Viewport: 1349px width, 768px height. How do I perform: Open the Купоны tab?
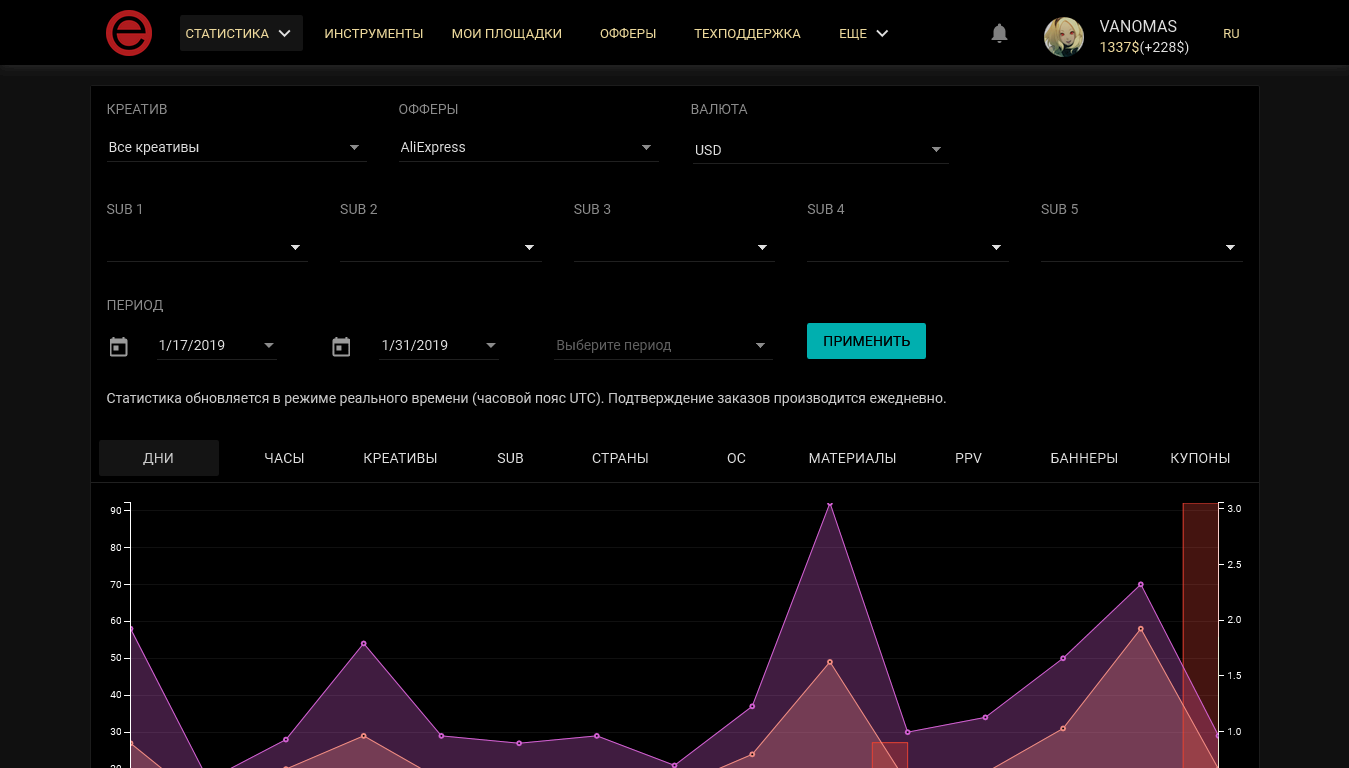tap(1200, 458)
